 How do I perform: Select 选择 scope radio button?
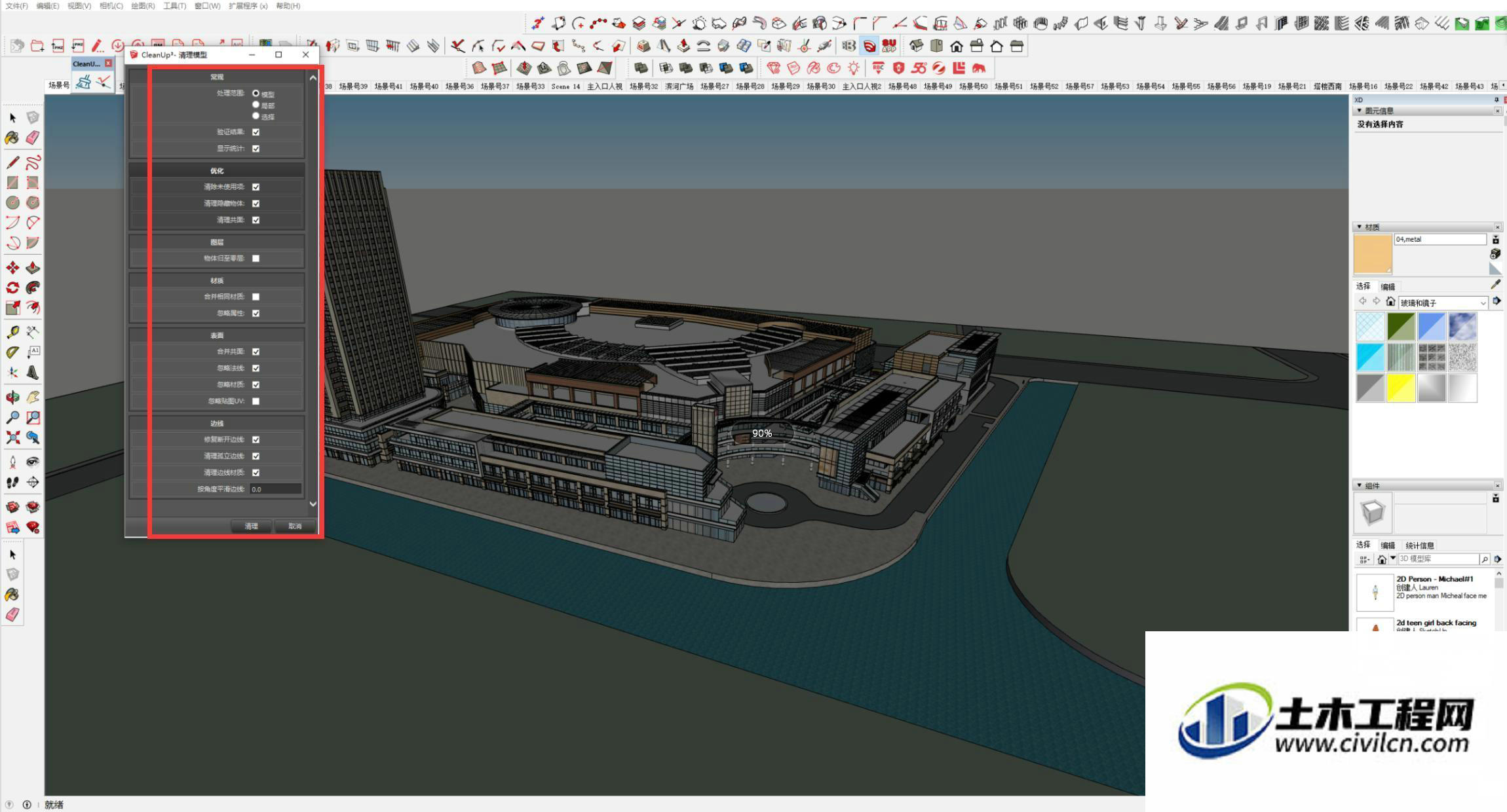tap(256, 116)
